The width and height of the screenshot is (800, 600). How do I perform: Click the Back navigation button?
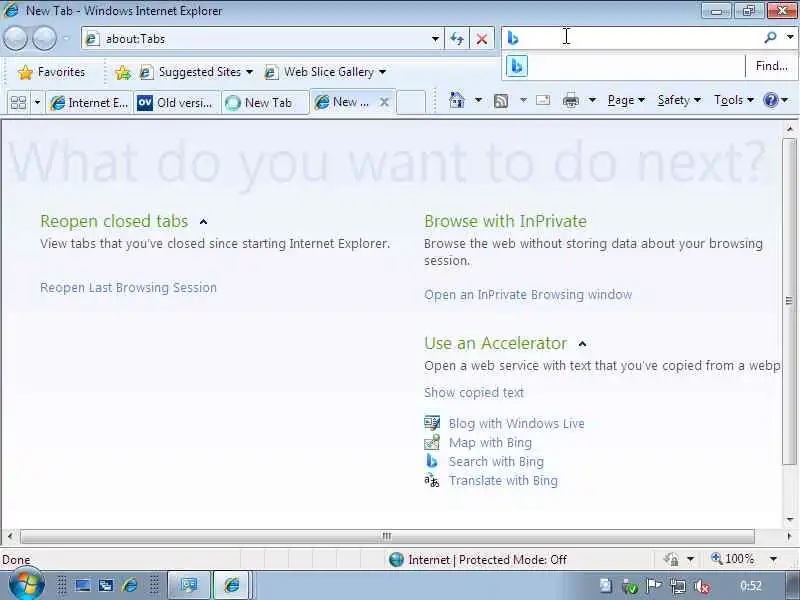[x=15, y=38]
